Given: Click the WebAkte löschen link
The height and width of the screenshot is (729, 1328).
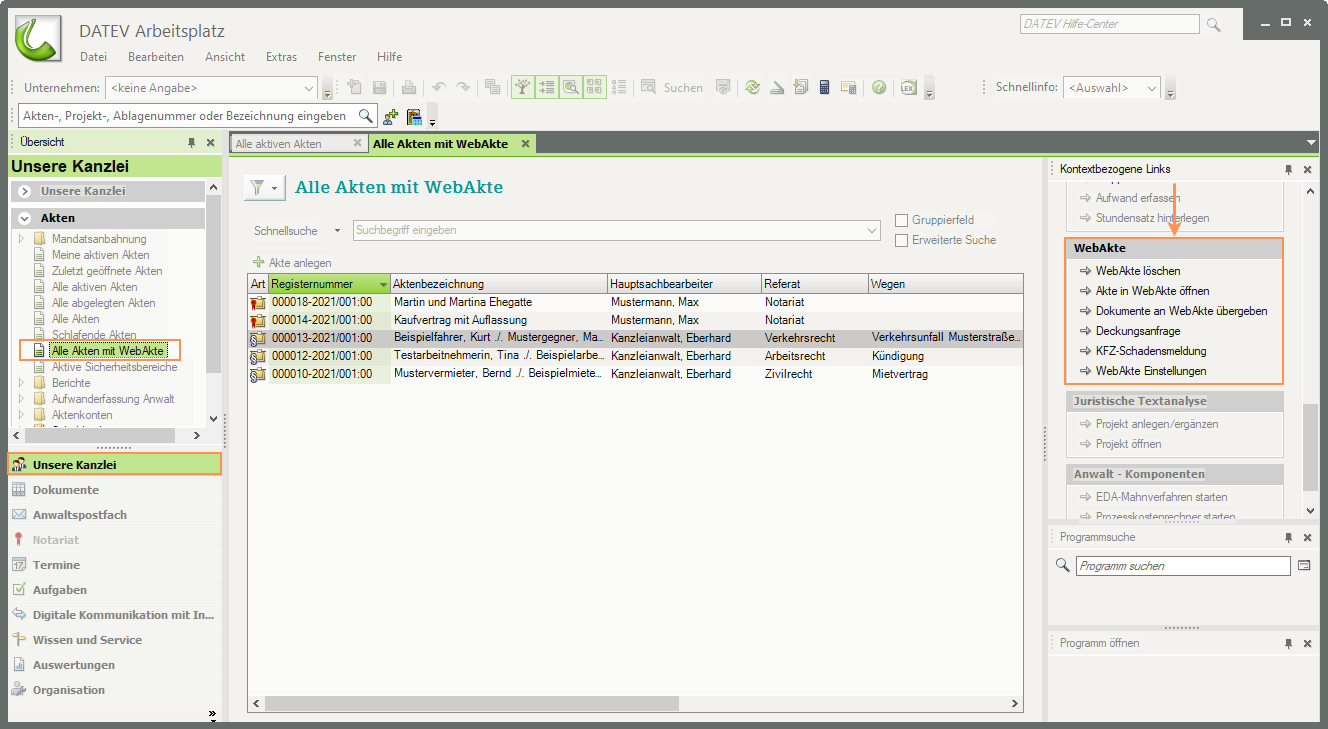Looking at the screenshot, I should click(1138, 271).
